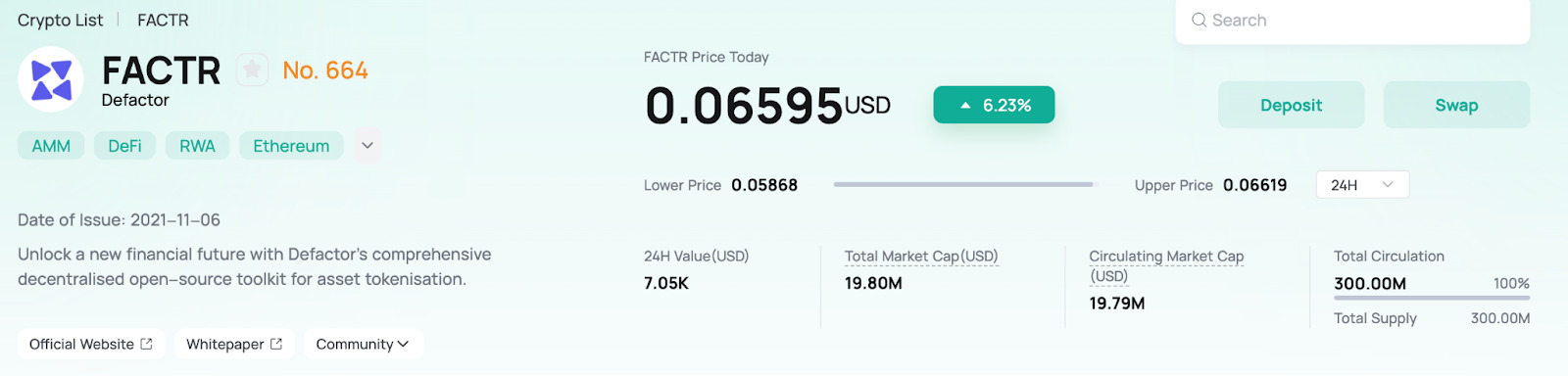This screenshot has width=1568, height=376.
Task: Click the Whitepaper external-link icon
Action: (x=276, y=344)
